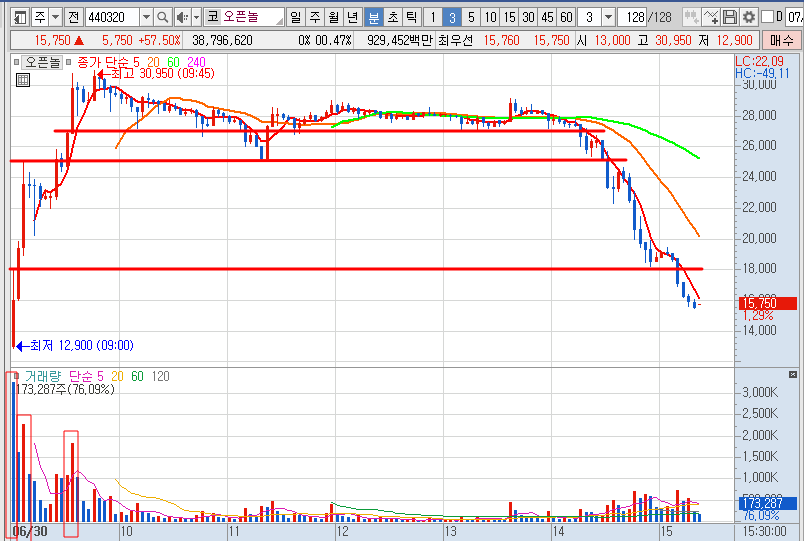Expand the stock code 440320 dropdown
The image size is (804, 541).
[x=146, y=17]
